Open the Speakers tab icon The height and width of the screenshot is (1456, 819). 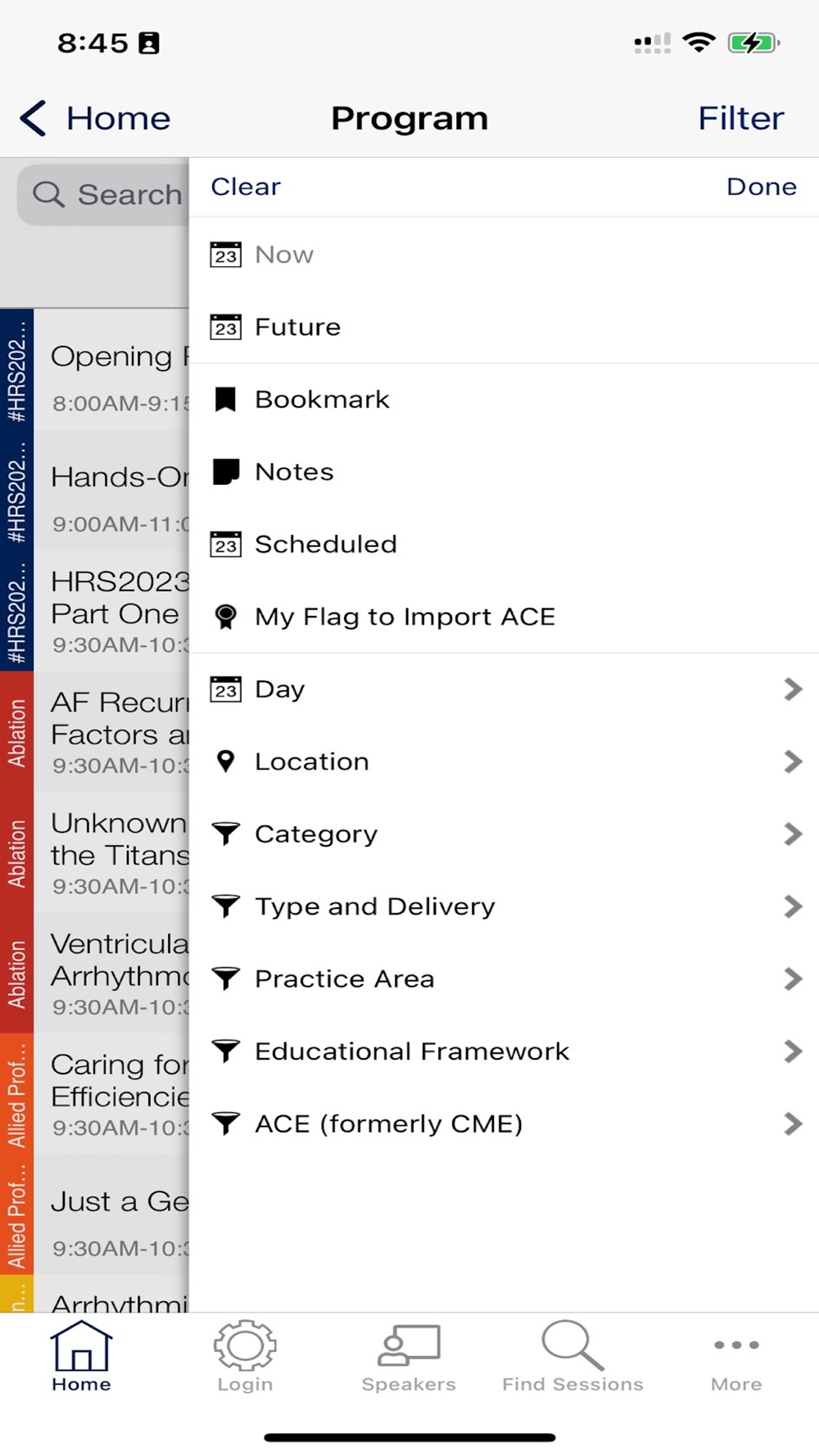click(x=409, y=1345)
